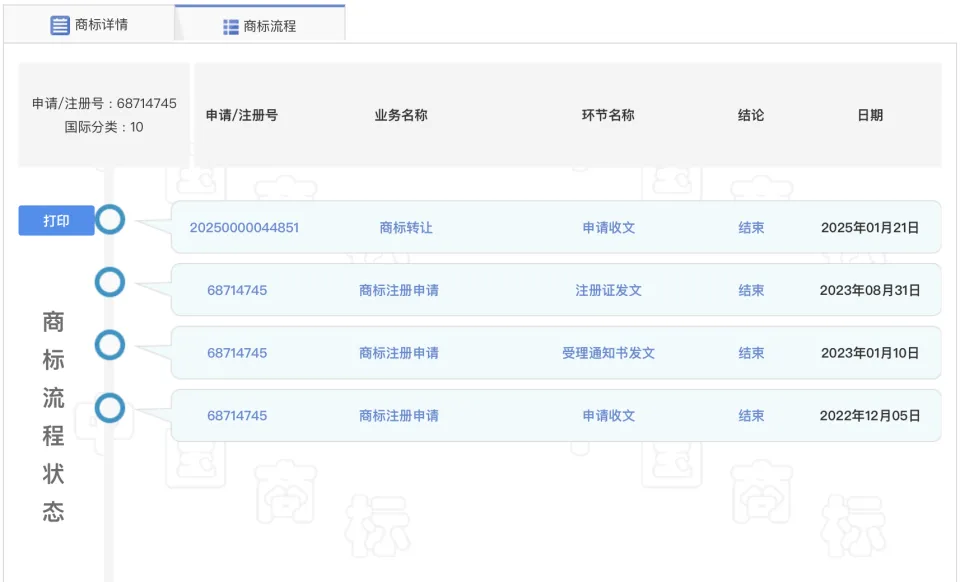
Task: Click the 业务名称 column header
Action: 401,115
